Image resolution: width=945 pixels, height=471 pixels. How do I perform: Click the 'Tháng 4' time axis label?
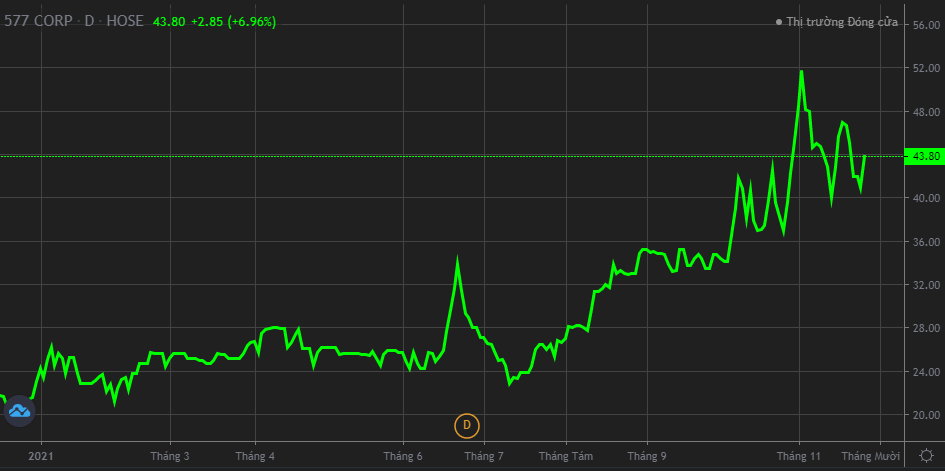pyautogui.click(x=256, y=455)
